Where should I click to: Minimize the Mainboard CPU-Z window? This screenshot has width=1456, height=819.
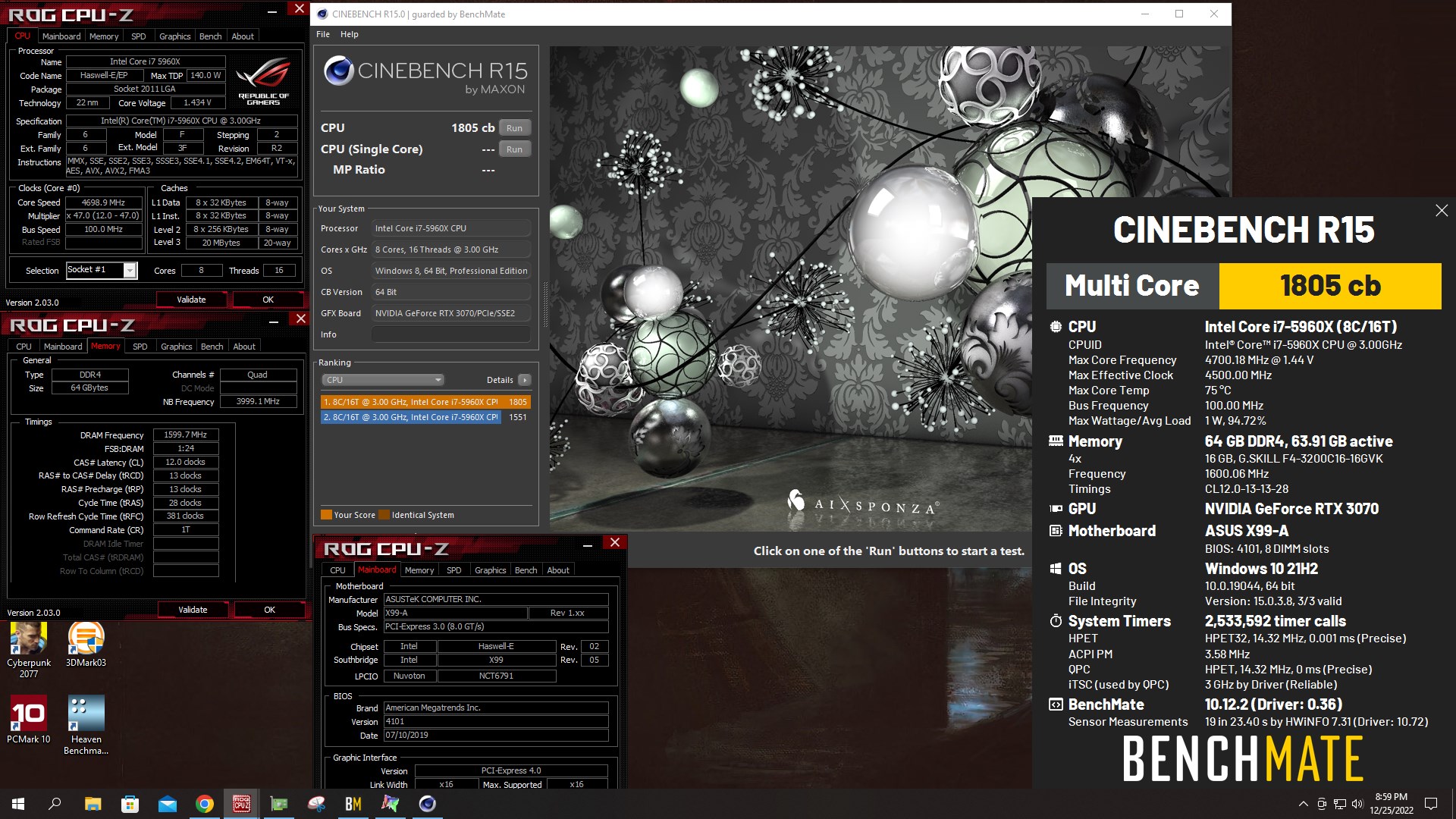[x=587, y=544]
